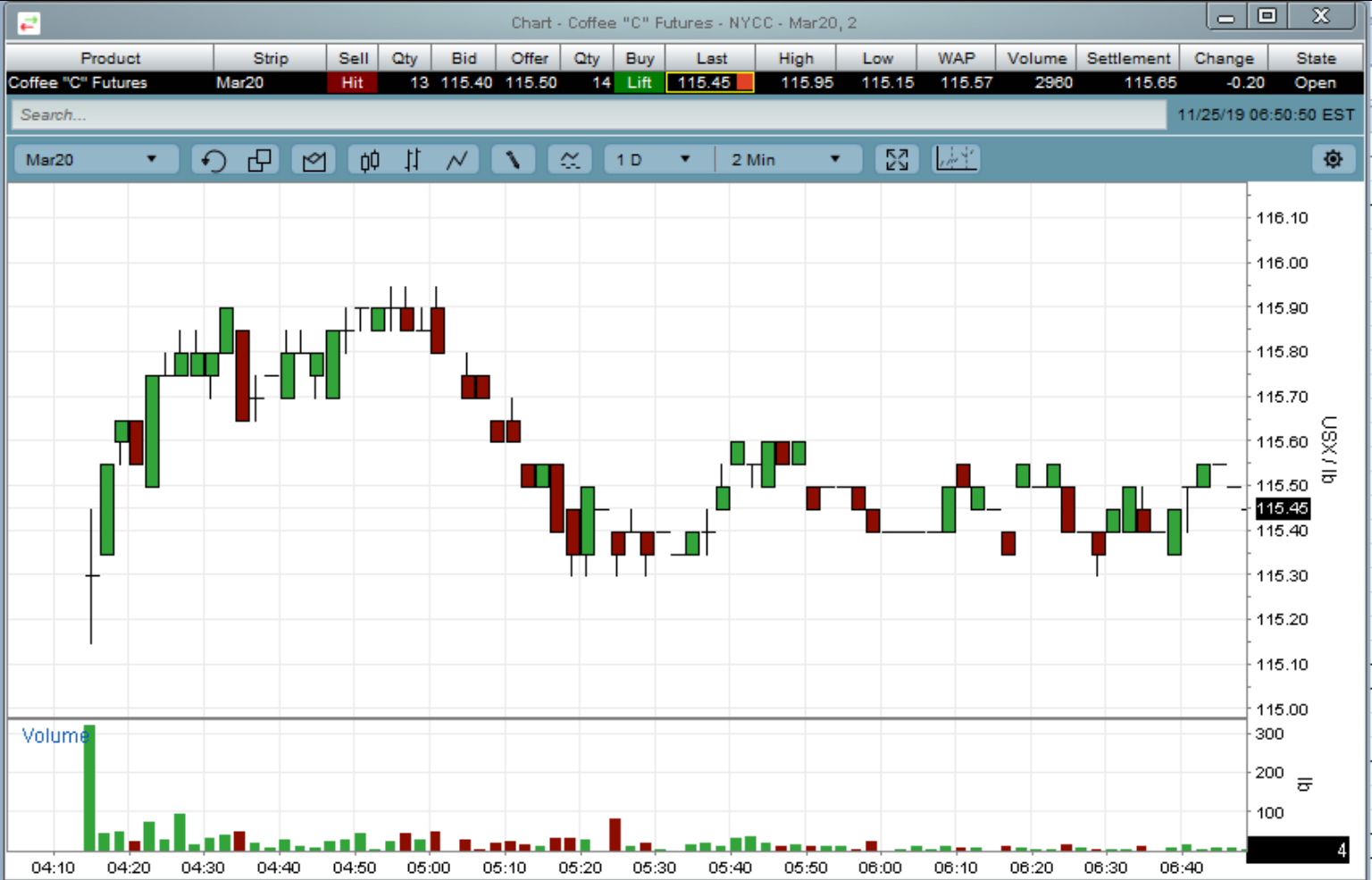Toggle the volume sub-chart icon
Image resolution: width=1372 pixels, height=880 pixels.
coord(956,160)
